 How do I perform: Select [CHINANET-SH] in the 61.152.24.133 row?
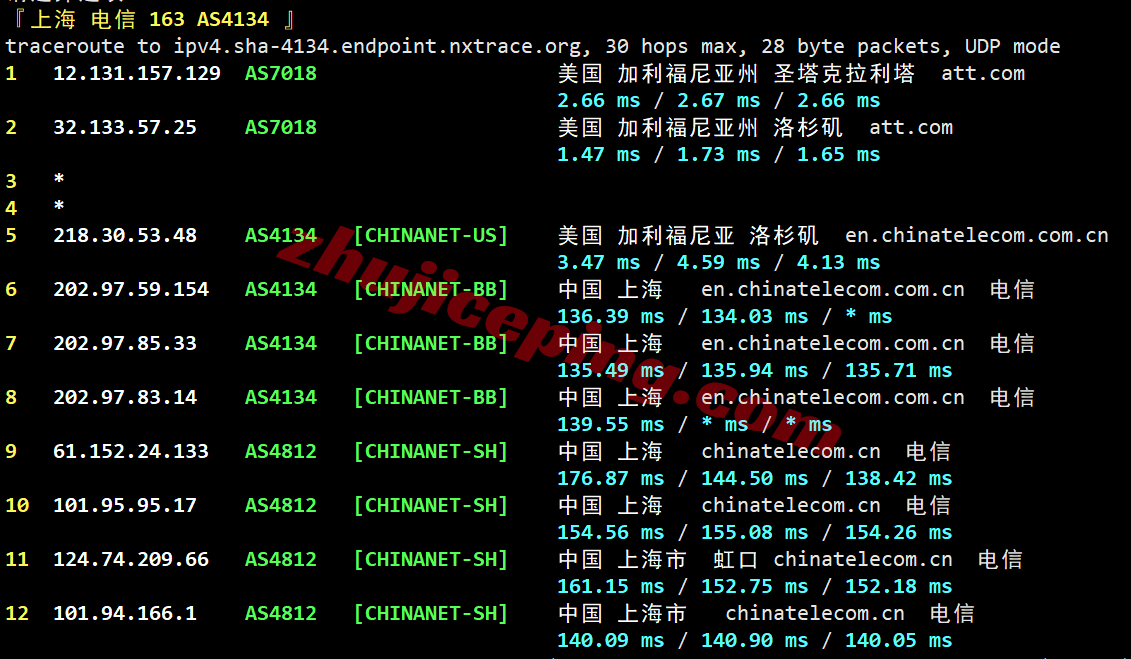(x=431, y=452)
